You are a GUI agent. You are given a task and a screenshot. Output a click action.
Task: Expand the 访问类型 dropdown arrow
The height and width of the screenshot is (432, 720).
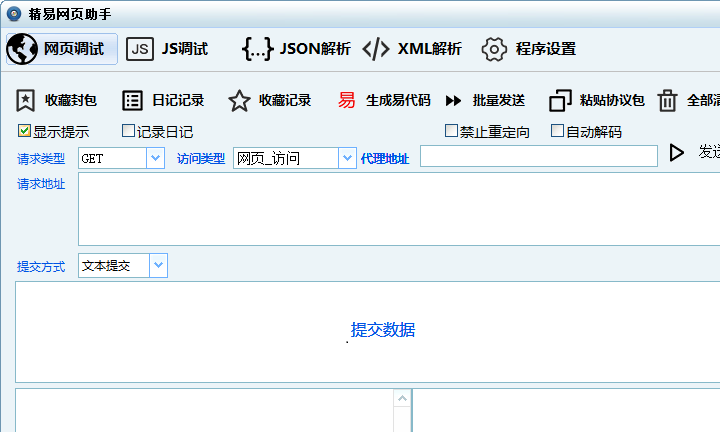coord(347,158)
